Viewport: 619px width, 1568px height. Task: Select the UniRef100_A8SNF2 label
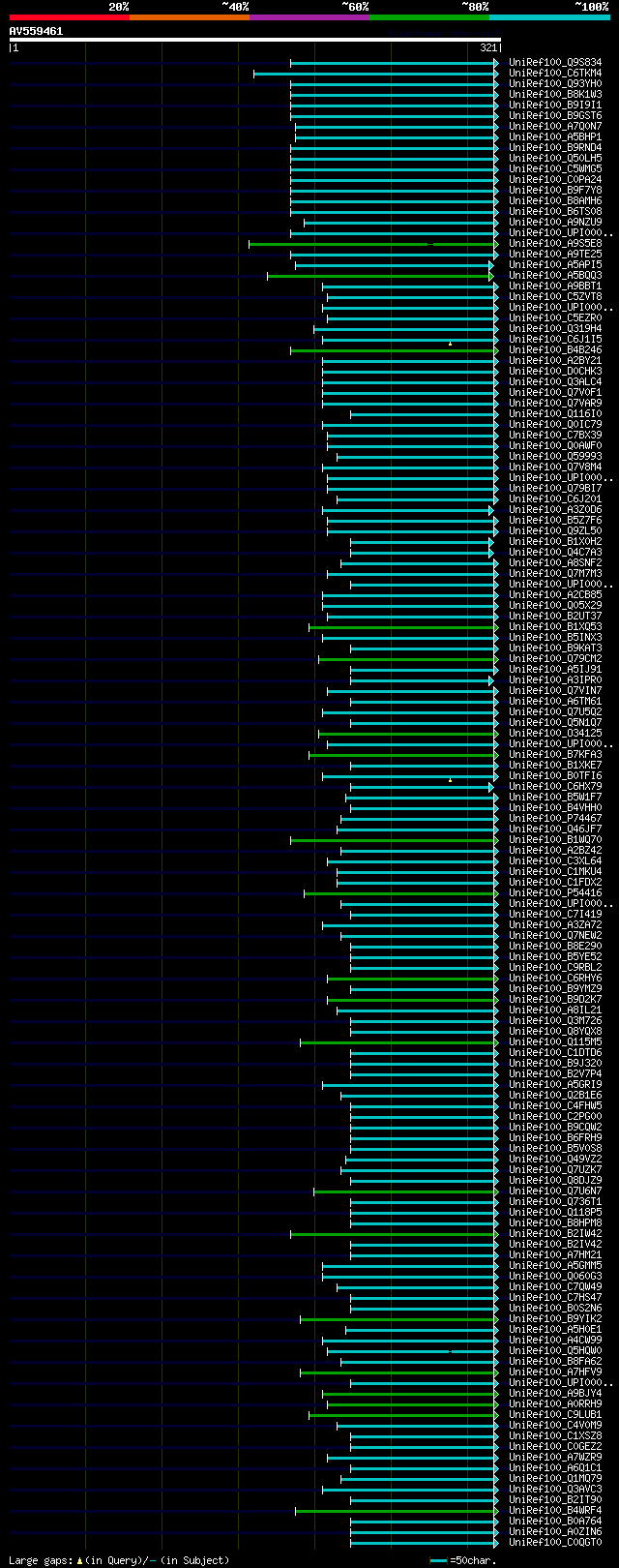(x=555, y=563)
